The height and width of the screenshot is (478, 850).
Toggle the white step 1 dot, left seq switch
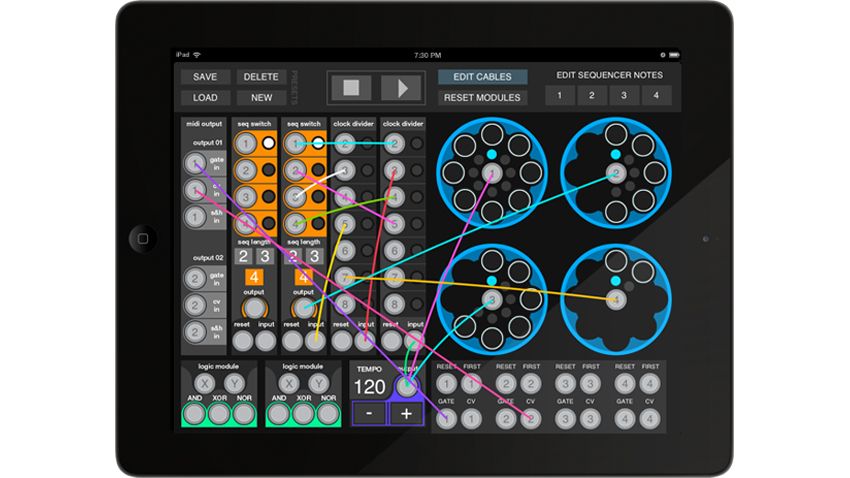pyautogui.click(x=268, y=143)
